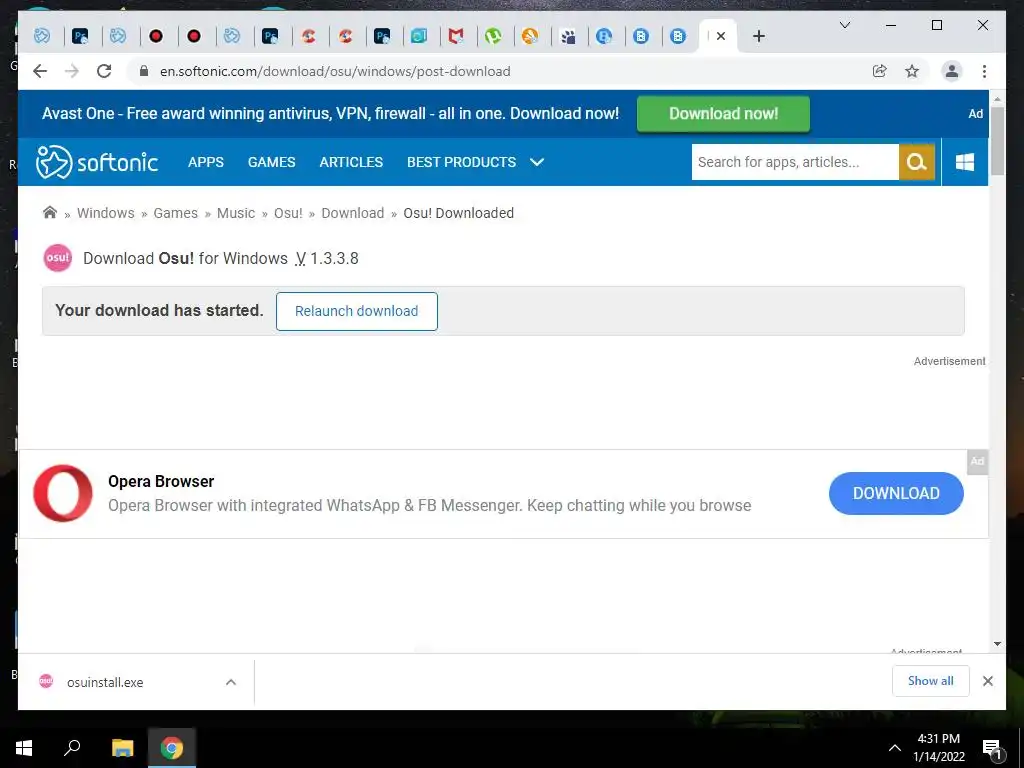Open the Opera Browser ad title

[161, 481]
